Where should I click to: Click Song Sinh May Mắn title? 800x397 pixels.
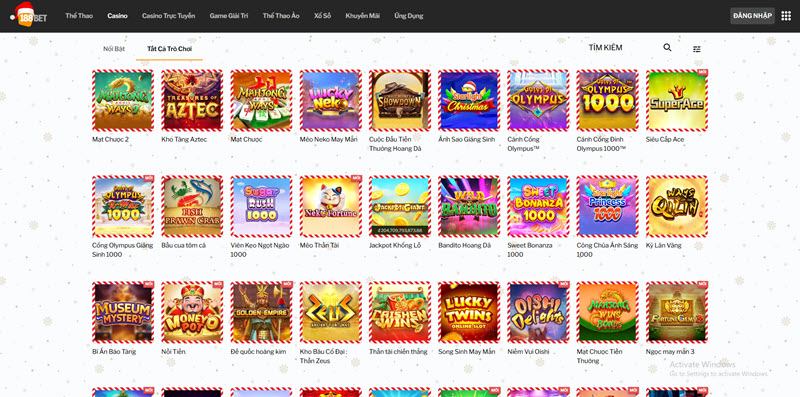467,352
